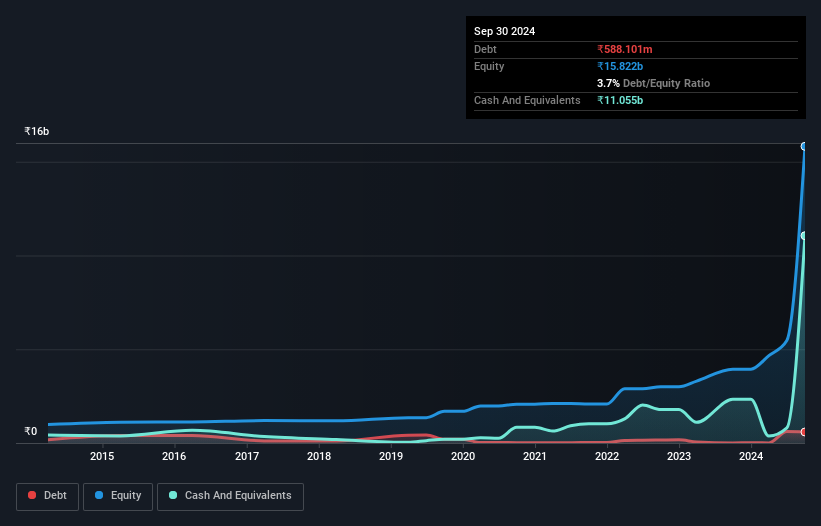Screen dimensions: 821x526
Task: Click the ₹11.055b cash value
Action: pyautogui.click(x=620, y=100)
